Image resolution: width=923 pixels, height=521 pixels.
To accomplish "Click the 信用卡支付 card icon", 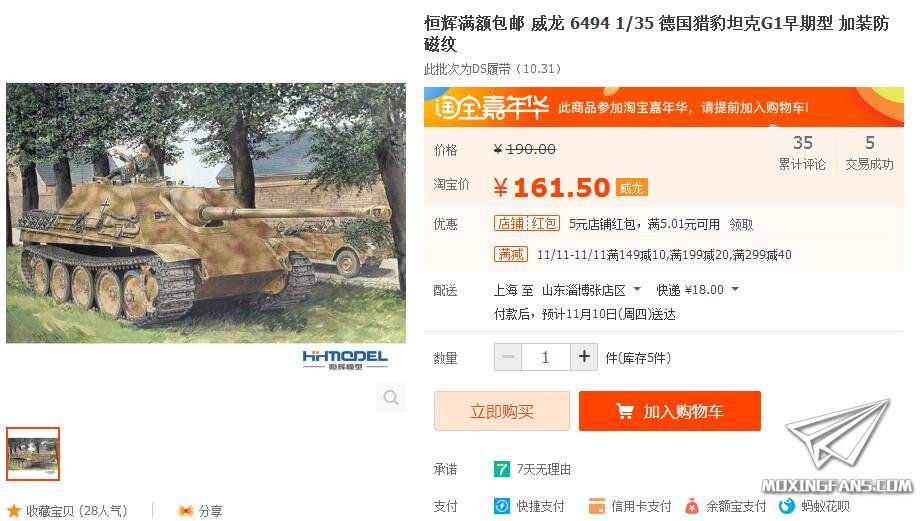I will pos(596,506).
